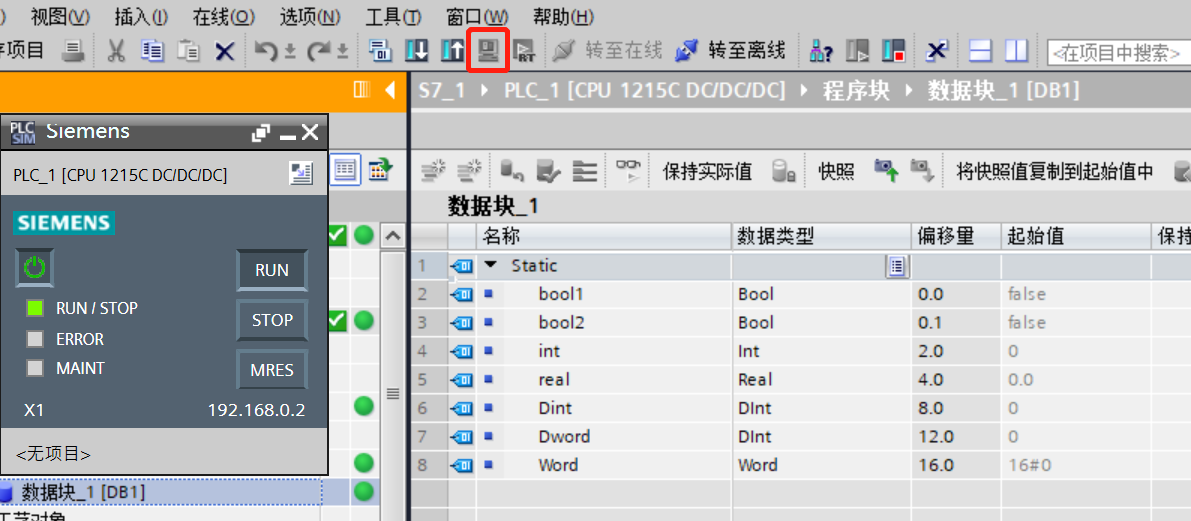Select the bool2 name cell

click(x=605, y=323)
